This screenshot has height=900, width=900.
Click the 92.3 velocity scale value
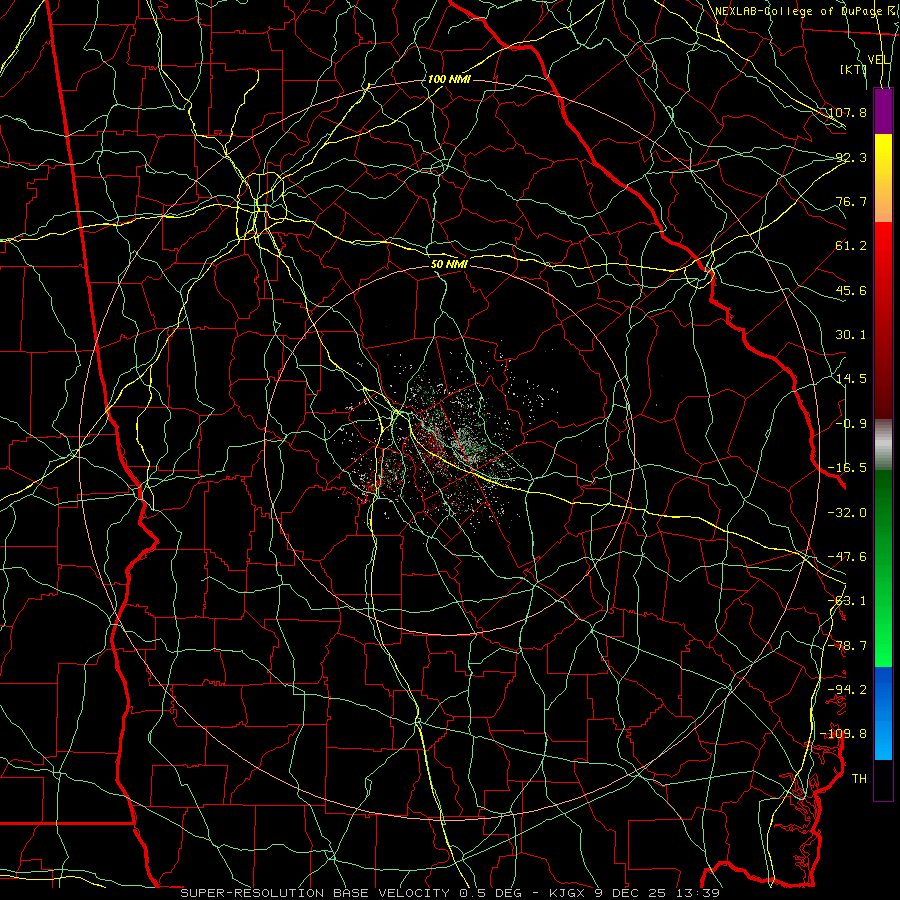pos(851,157)
